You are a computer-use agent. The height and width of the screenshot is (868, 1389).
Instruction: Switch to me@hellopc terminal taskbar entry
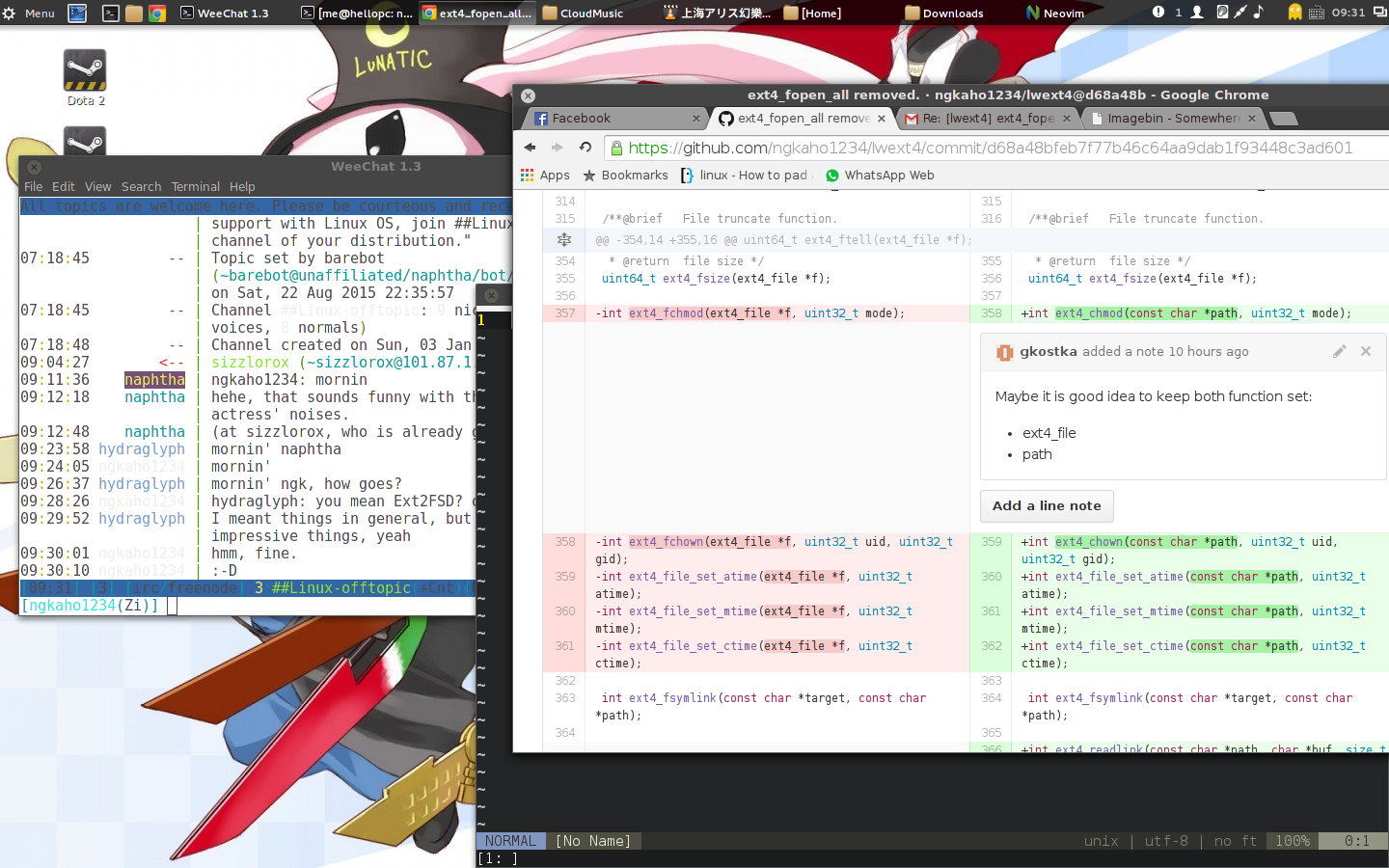click(x=356, y=13)
